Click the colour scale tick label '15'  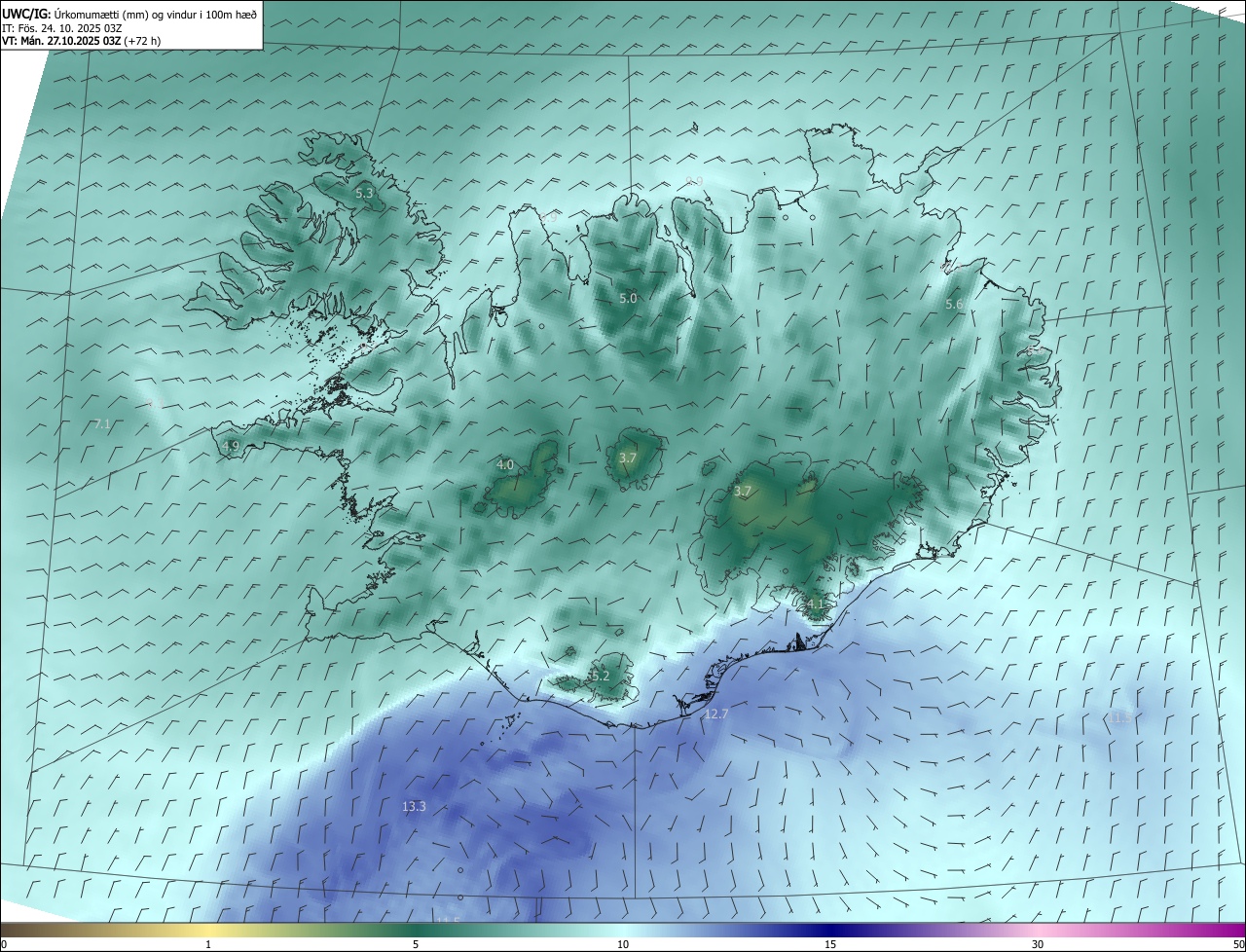pos(830,944)
